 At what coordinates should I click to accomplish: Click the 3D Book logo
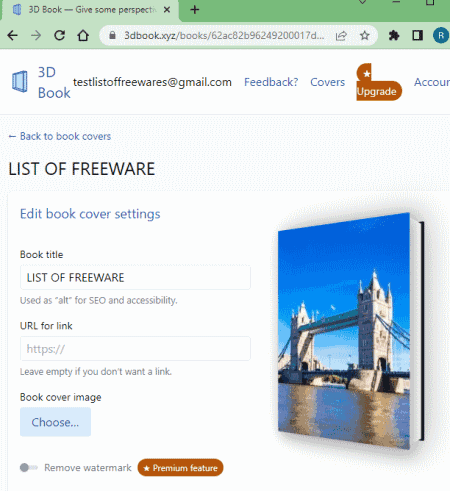point(41,82)
